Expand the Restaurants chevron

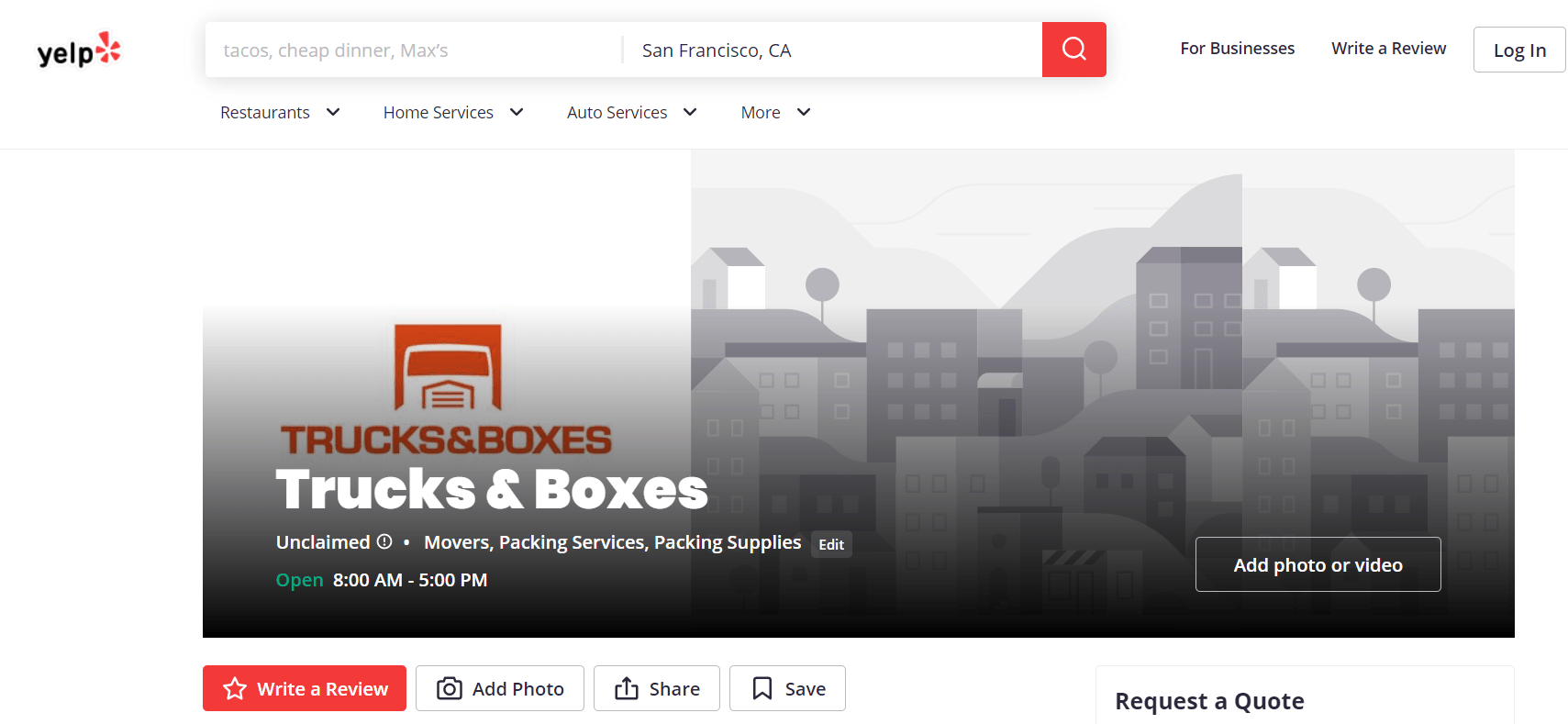coord(333,112)
